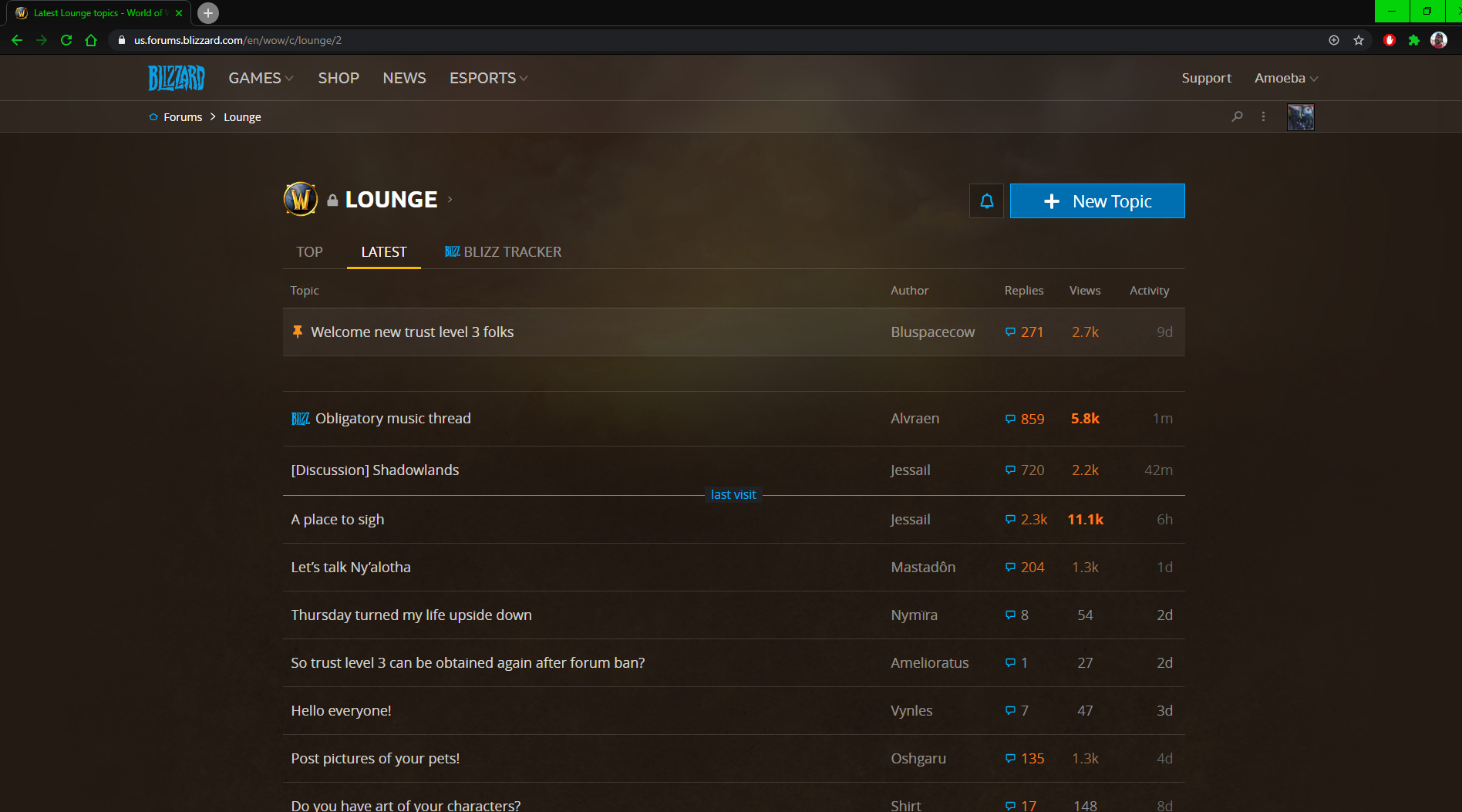Image resolution: width=1462 pixels, height=812 pixels.
Task: Go to the browser home page icon
Action: point(91,40)
